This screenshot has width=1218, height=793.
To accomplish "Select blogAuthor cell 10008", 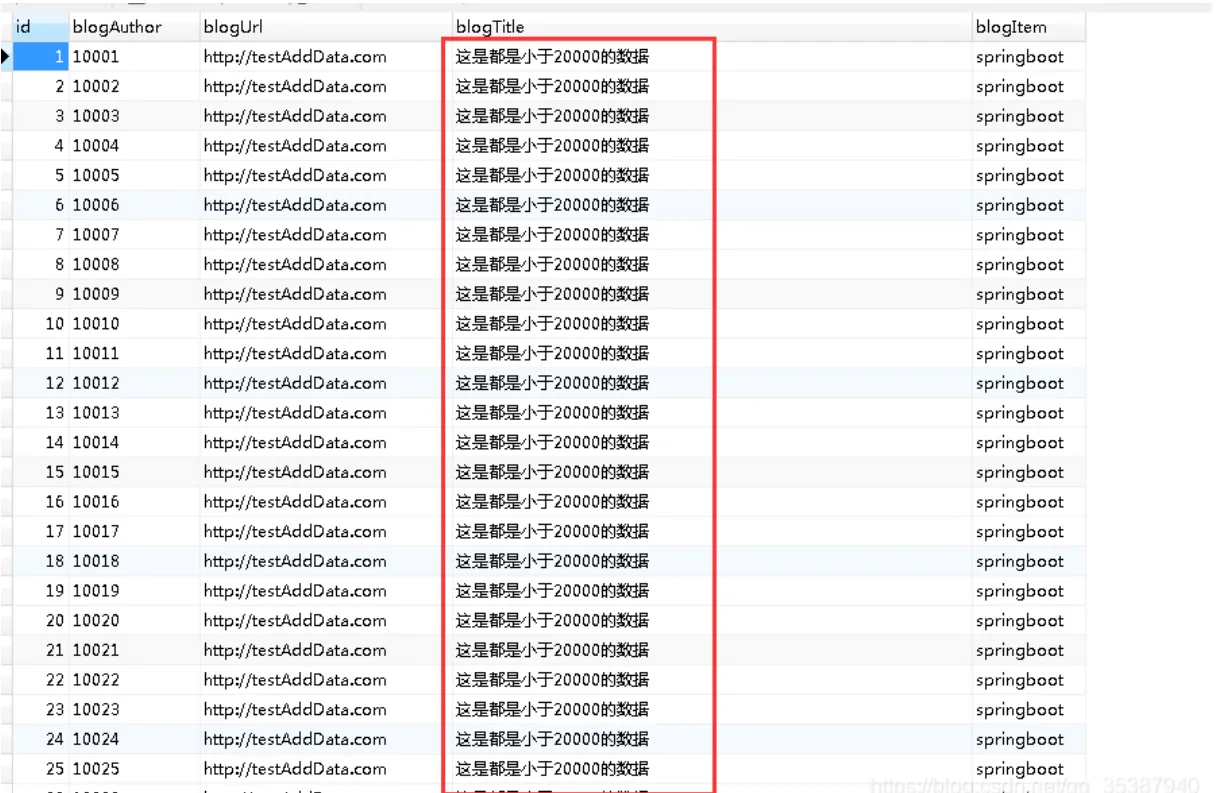I will [134, 265].
